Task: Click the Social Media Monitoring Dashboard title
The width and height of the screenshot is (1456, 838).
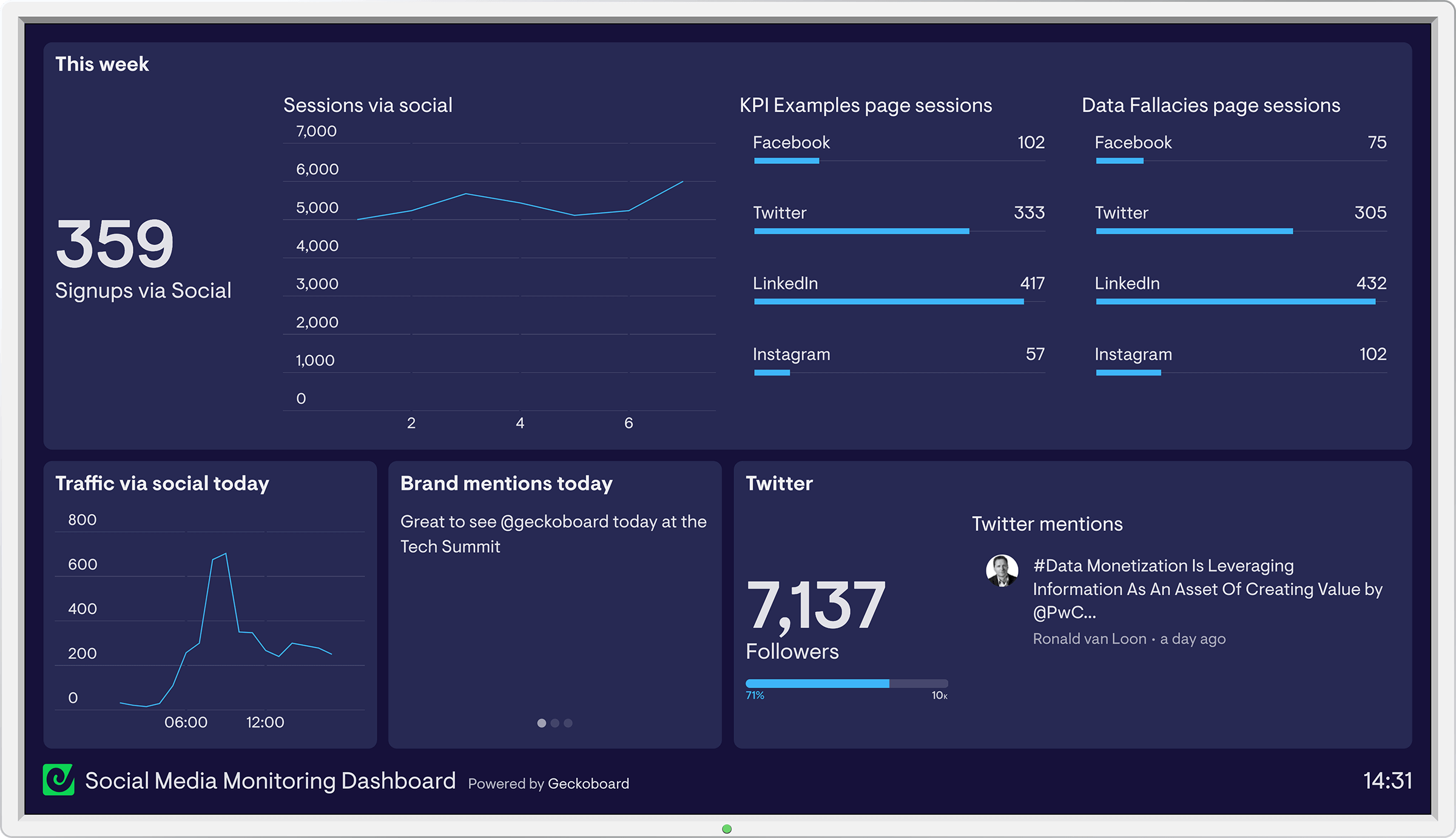Action: (270, 780)
